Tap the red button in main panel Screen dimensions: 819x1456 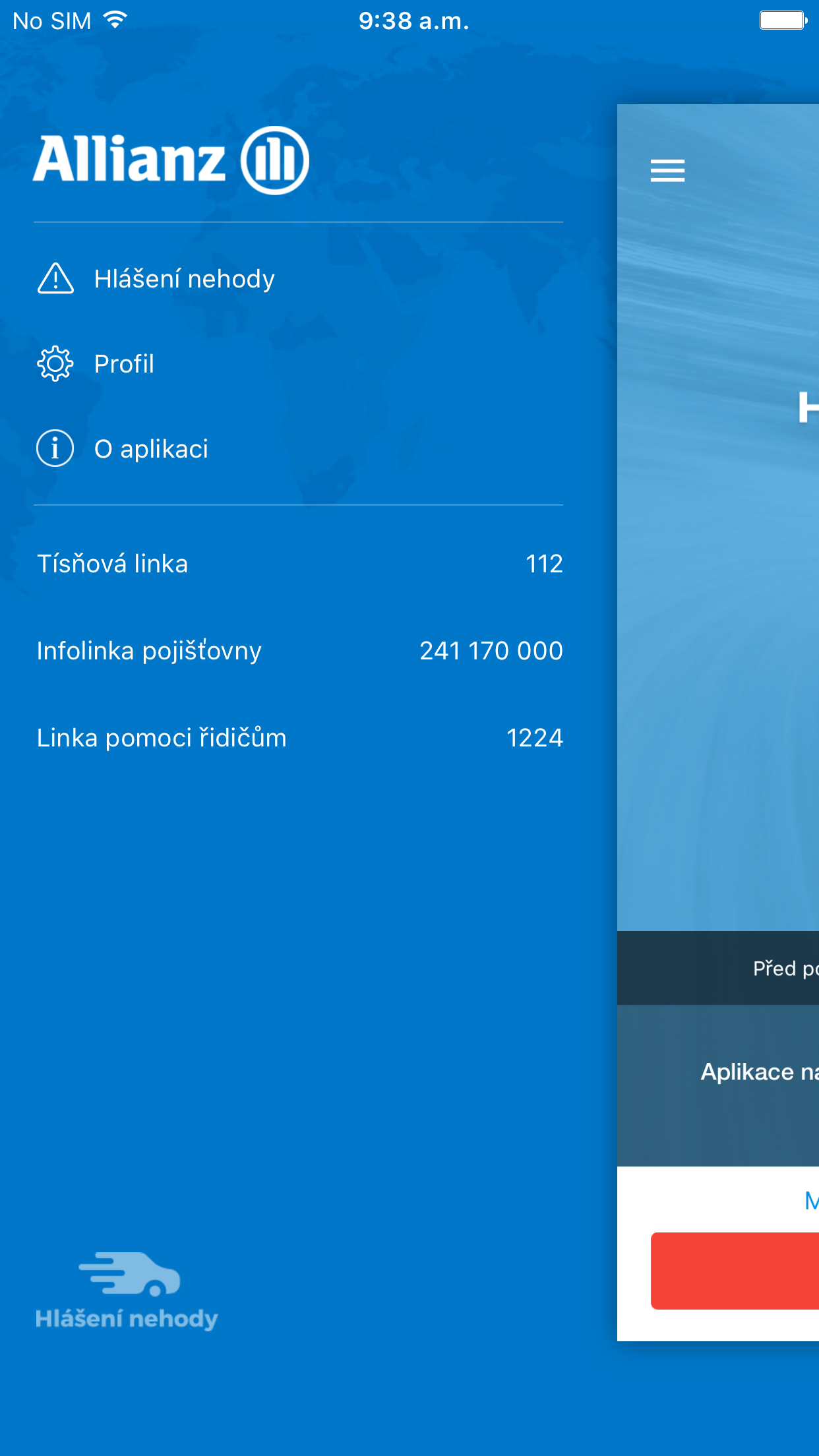(735, 1271)
